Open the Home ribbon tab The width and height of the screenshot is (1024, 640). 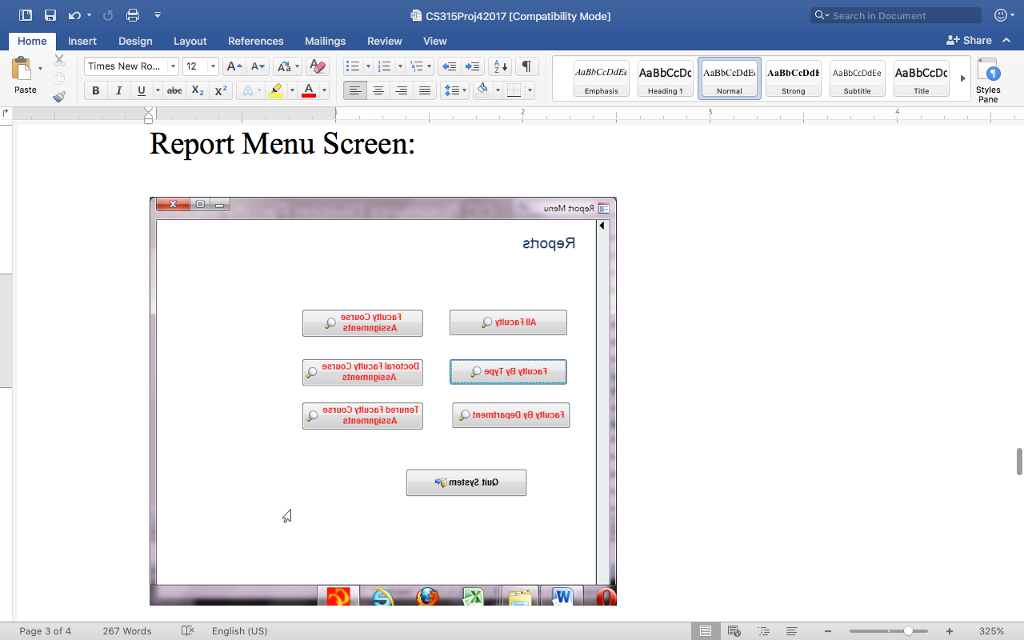point(32,41)
